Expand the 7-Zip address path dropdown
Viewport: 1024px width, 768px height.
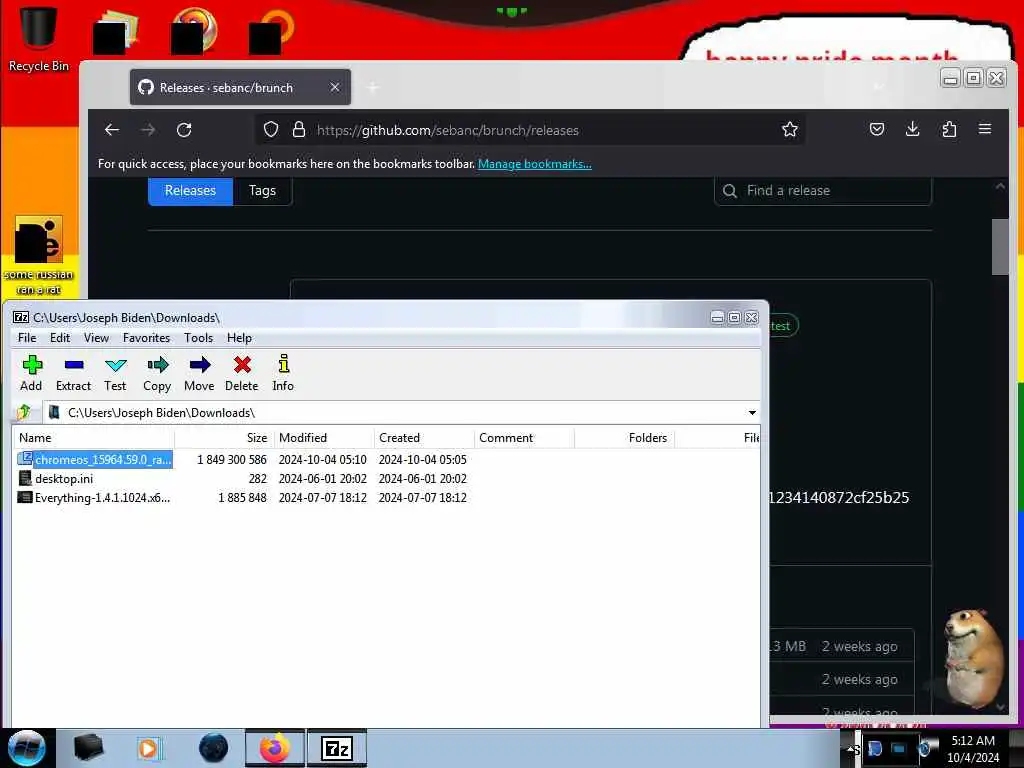tap(752, 413)
